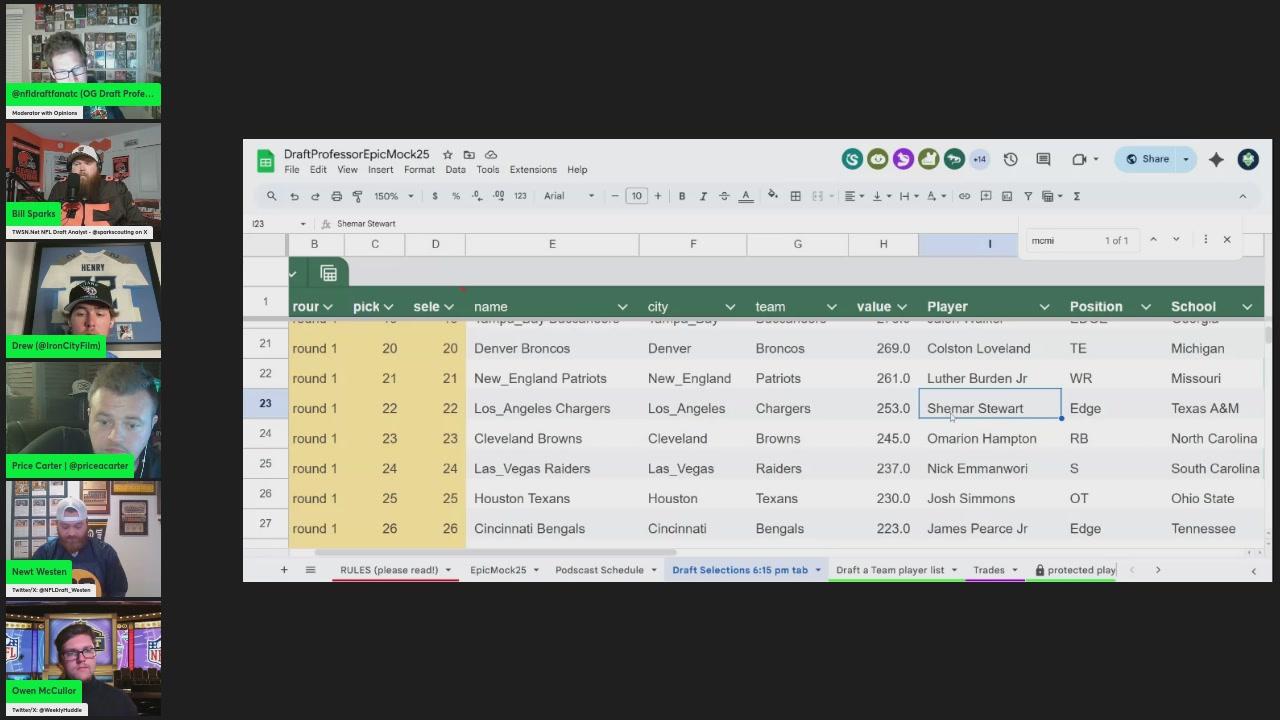Apply percent format icon

(x=456, y=196)
